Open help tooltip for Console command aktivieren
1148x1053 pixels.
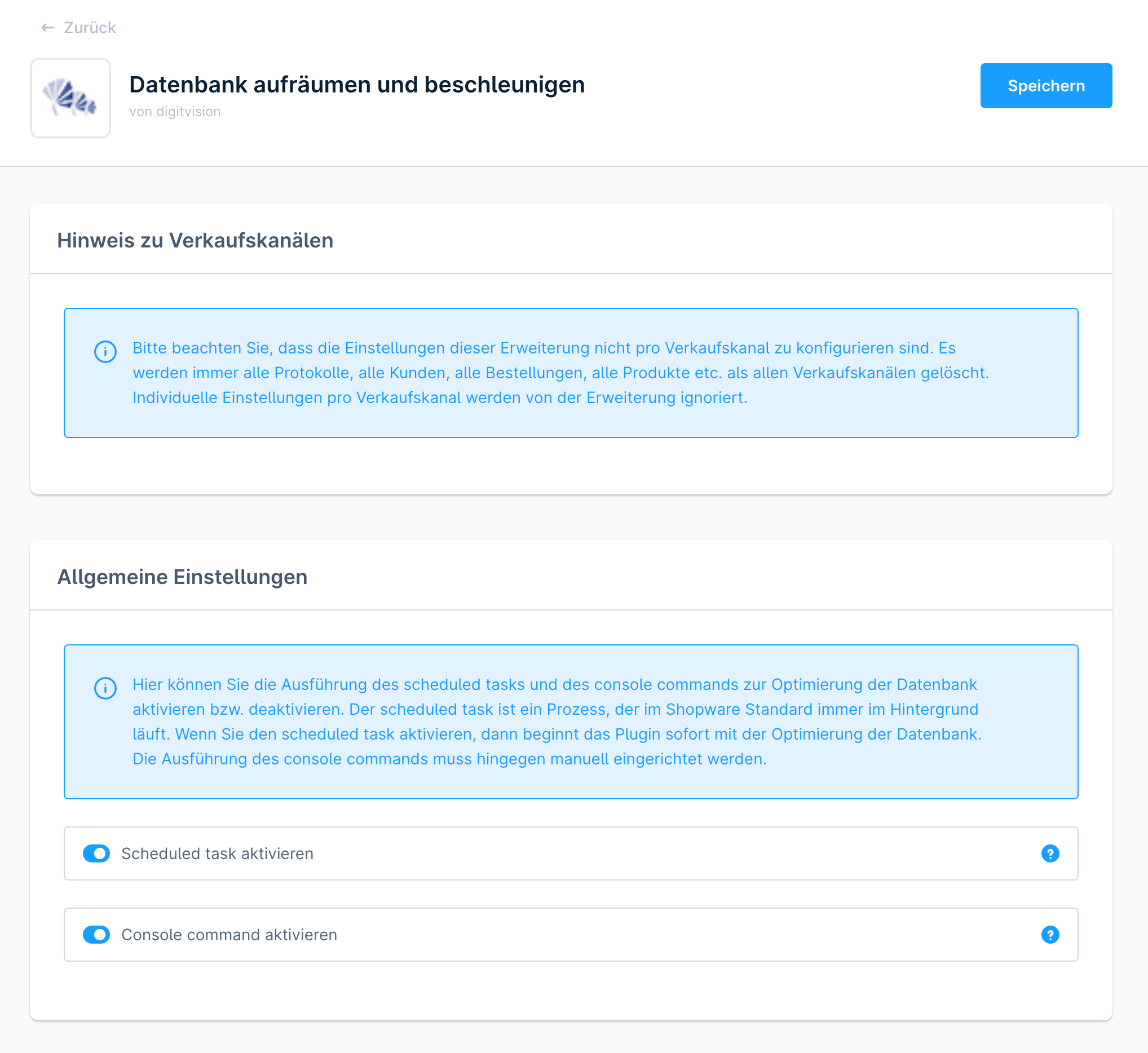(x=1050, y=935)
